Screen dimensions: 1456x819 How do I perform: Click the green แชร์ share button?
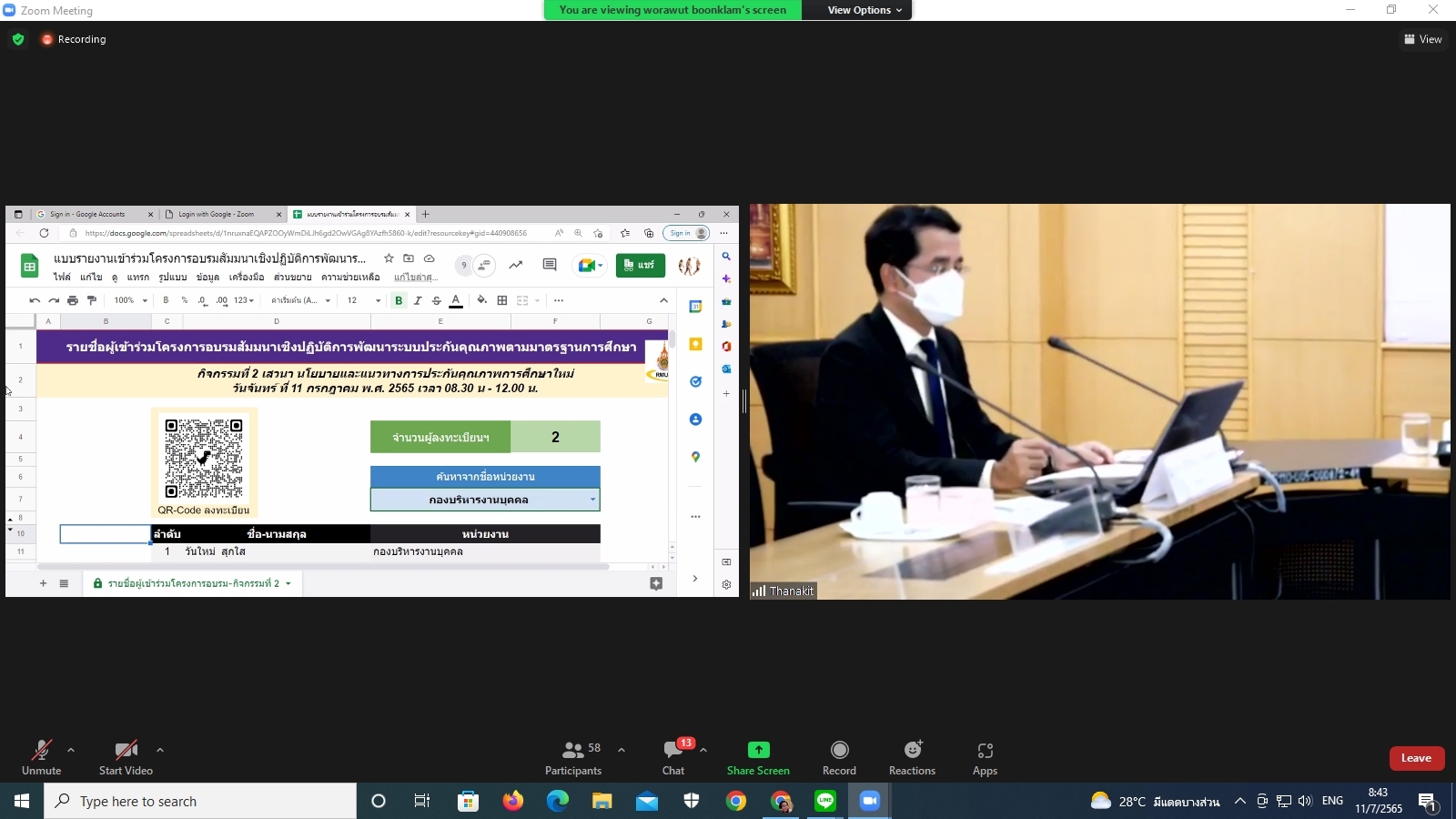tap(641, 265)
